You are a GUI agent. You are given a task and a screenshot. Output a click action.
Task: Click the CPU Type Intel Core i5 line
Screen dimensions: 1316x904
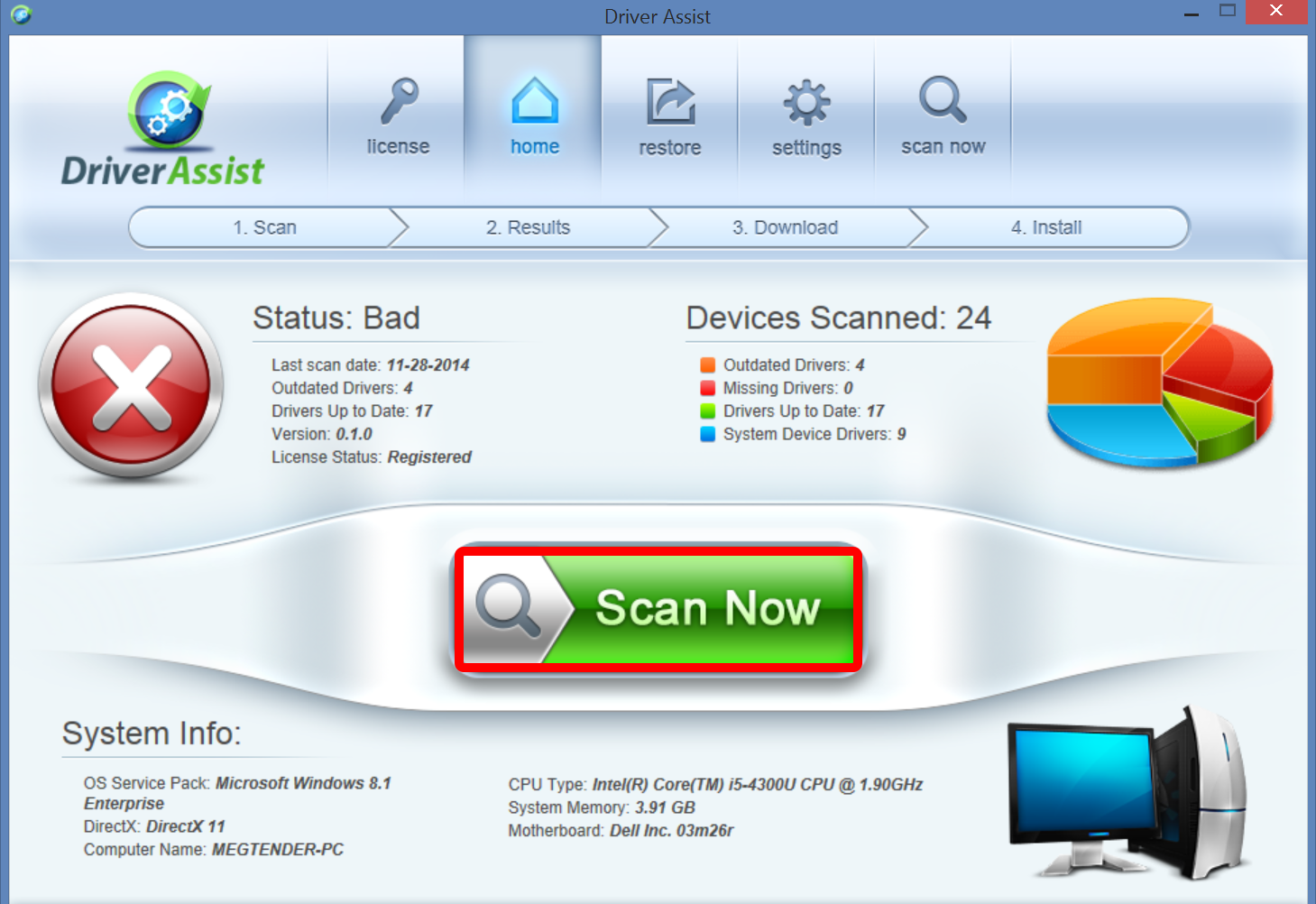[x=715, y=785]
